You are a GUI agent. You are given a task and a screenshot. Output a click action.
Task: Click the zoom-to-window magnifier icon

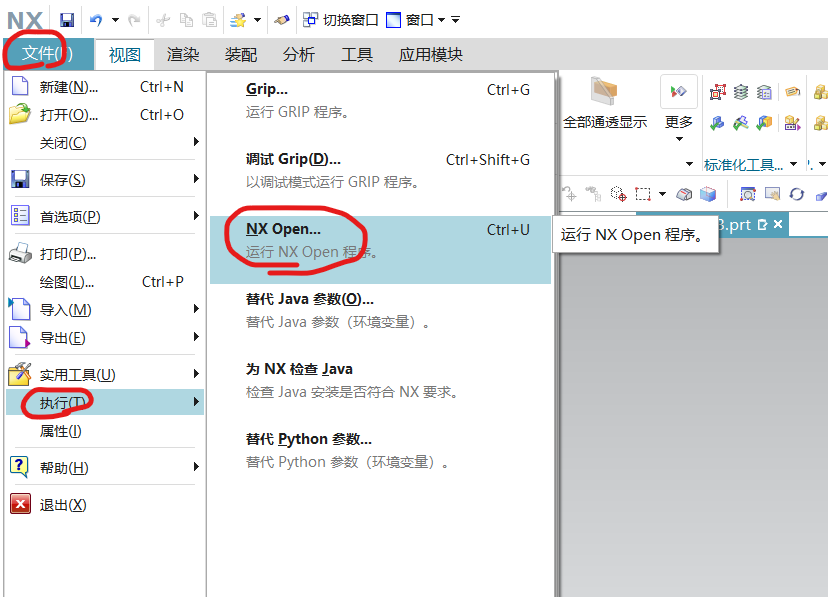tap(748, 194)
